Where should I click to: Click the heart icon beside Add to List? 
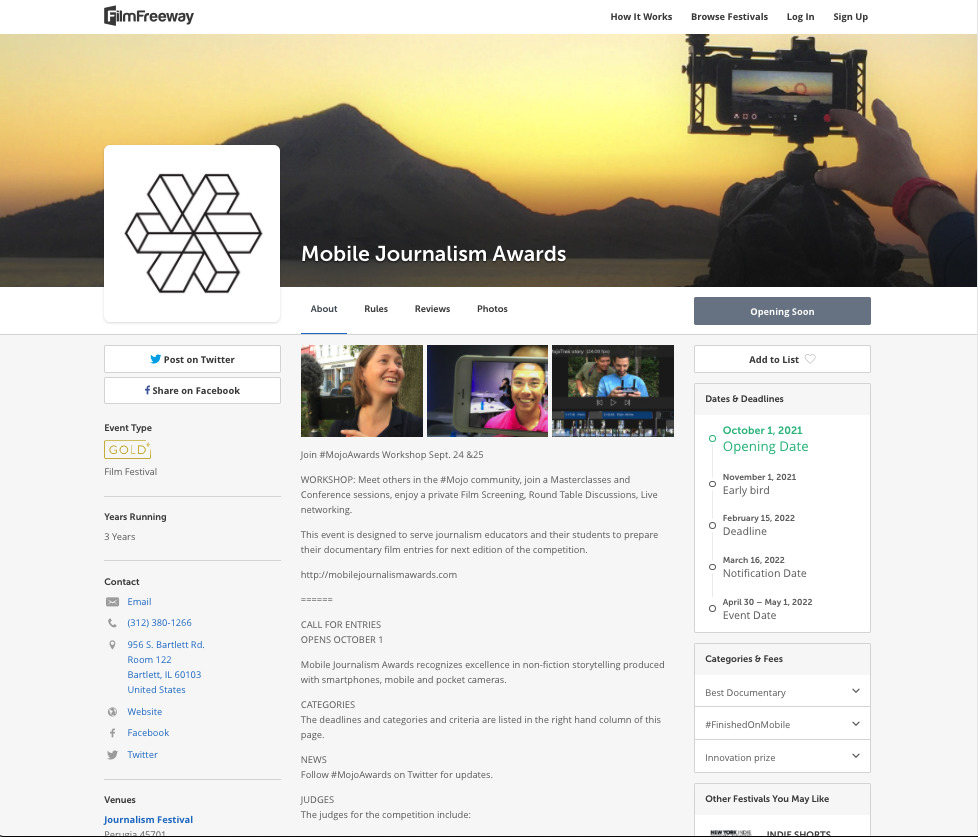810,359
